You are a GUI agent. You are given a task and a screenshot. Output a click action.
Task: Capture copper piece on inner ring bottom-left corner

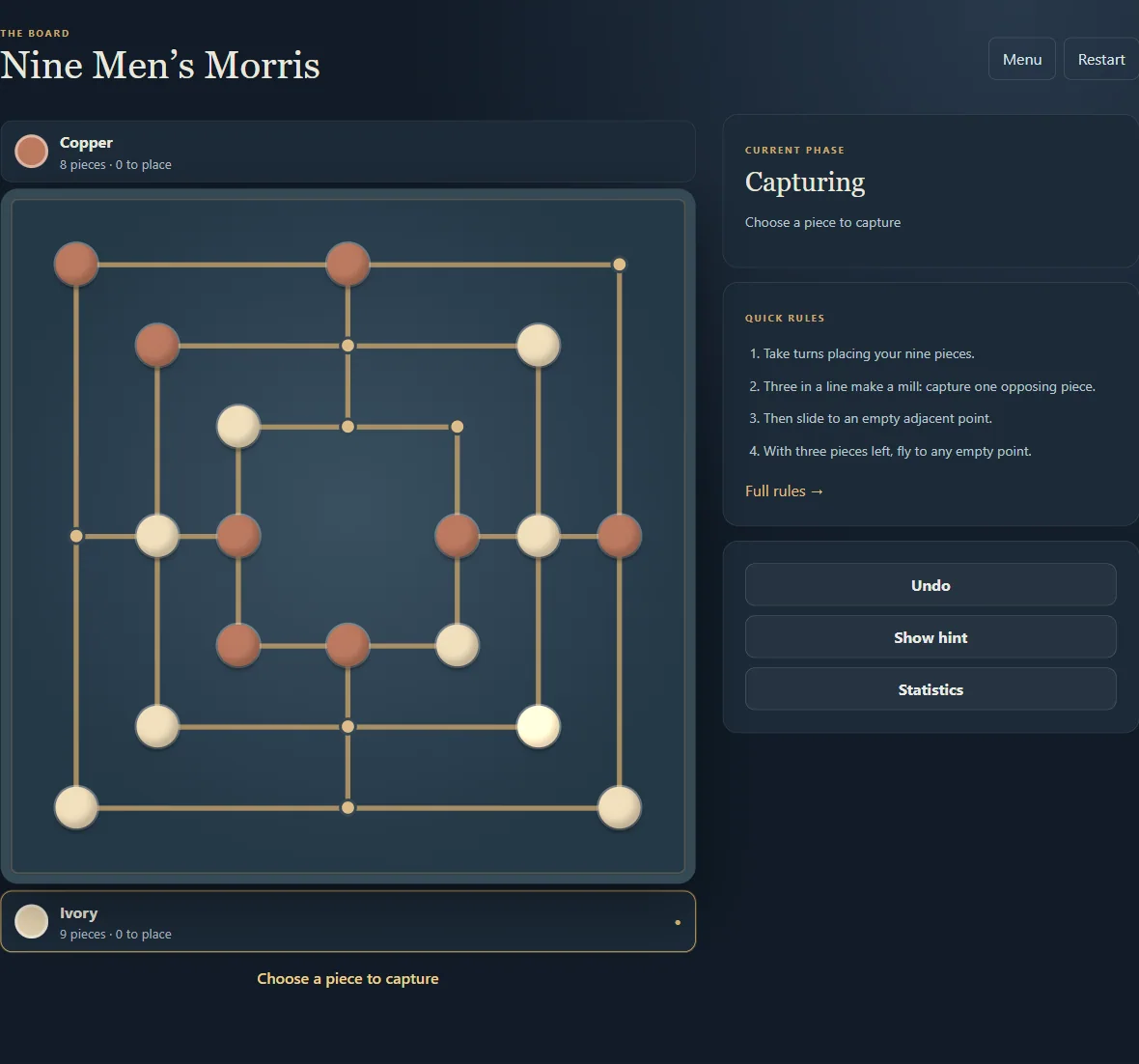(239, 645)
